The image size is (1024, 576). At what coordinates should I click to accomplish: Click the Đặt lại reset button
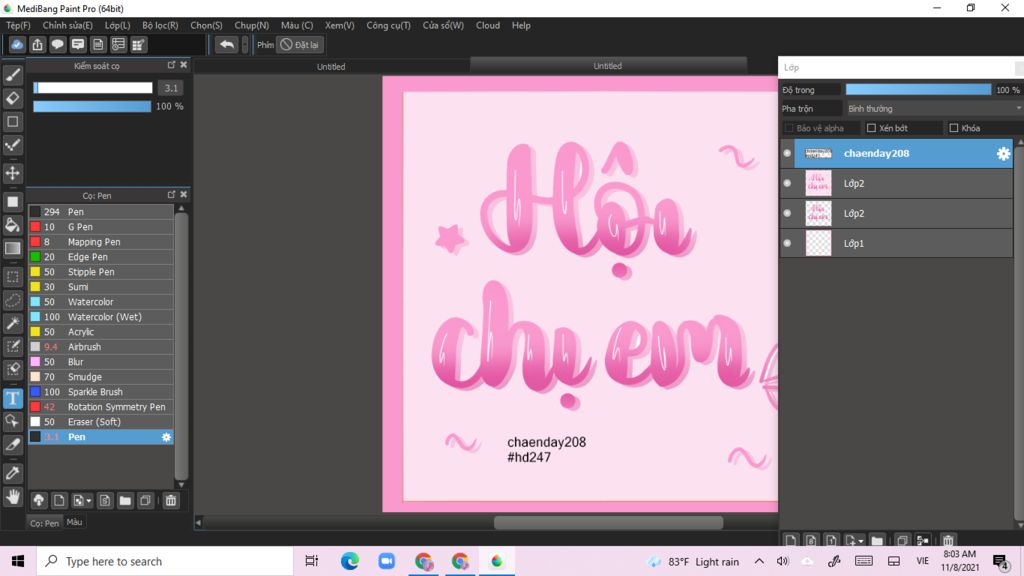[300, 44]
